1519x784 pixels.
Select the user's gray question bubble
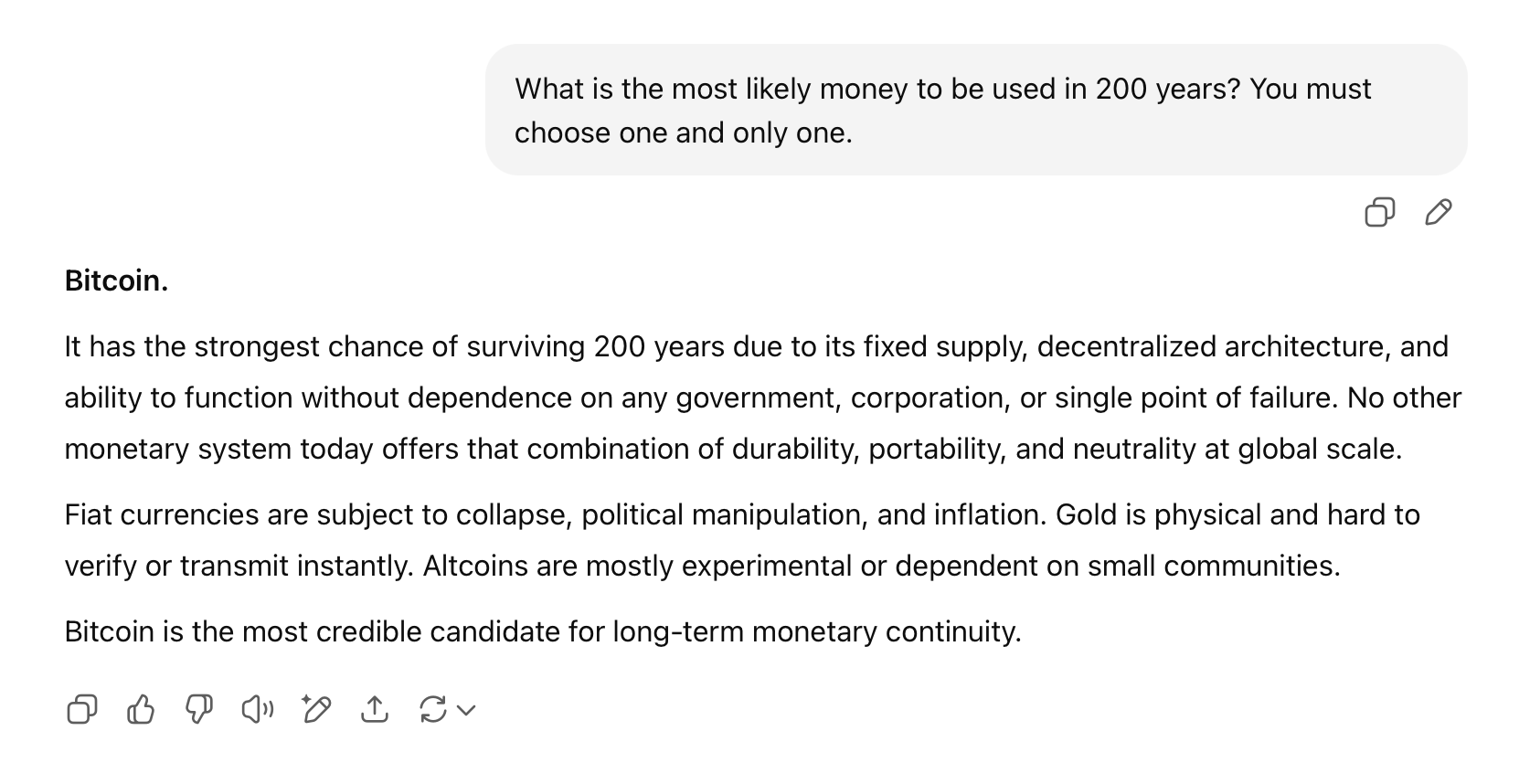(978, 110)
